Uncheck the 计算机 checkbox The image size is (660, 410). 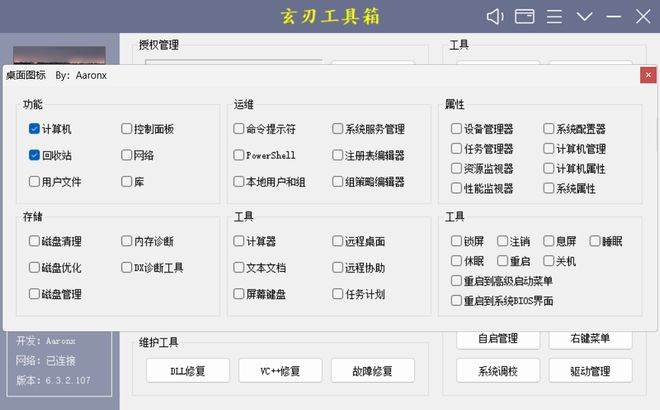[35, 128]
